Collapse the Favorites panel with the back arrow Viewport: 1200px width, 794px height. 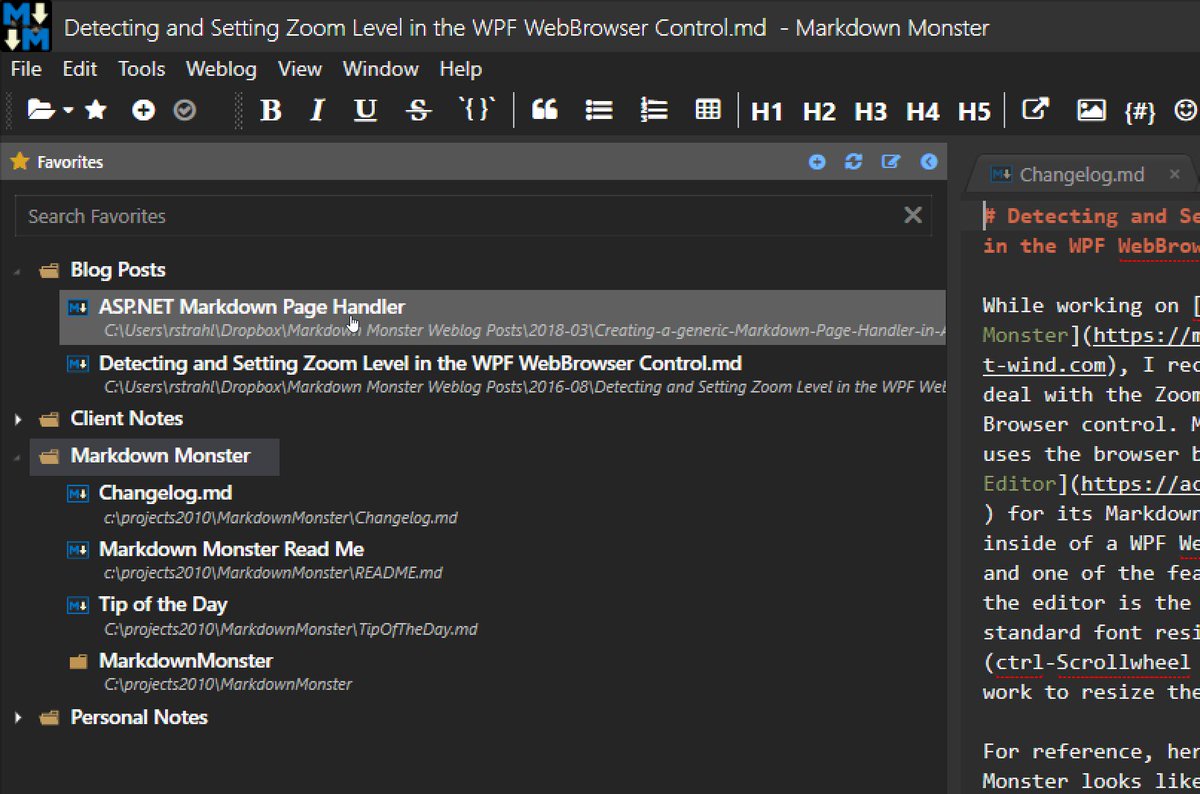coord(929,162)
